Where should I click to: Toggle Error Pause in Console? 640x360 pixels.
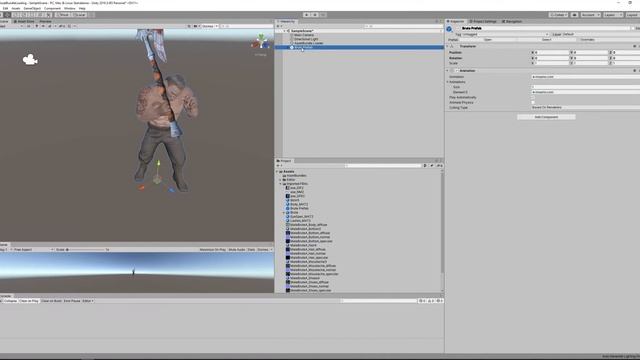tap(72, 301)
